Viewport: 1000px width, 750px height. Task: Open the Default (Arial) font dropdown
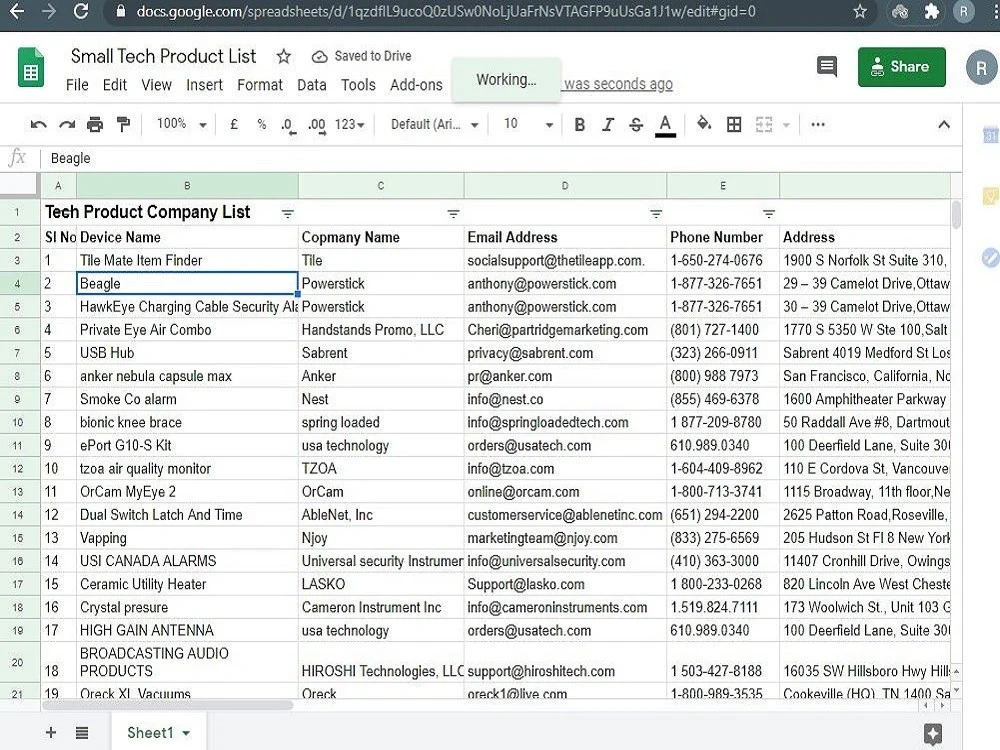434,124
